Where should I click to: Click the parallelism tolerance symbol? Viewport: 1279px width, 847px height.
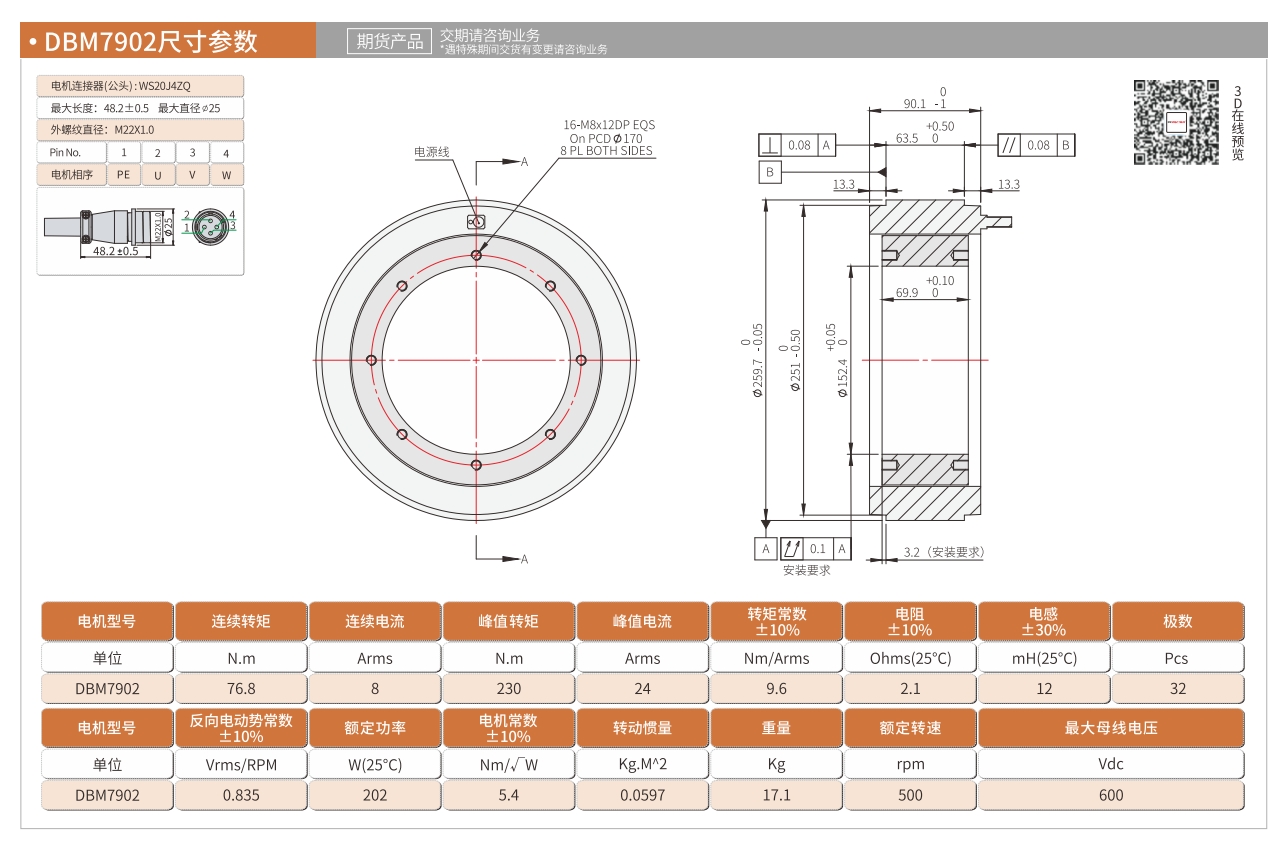point(1009,145)
